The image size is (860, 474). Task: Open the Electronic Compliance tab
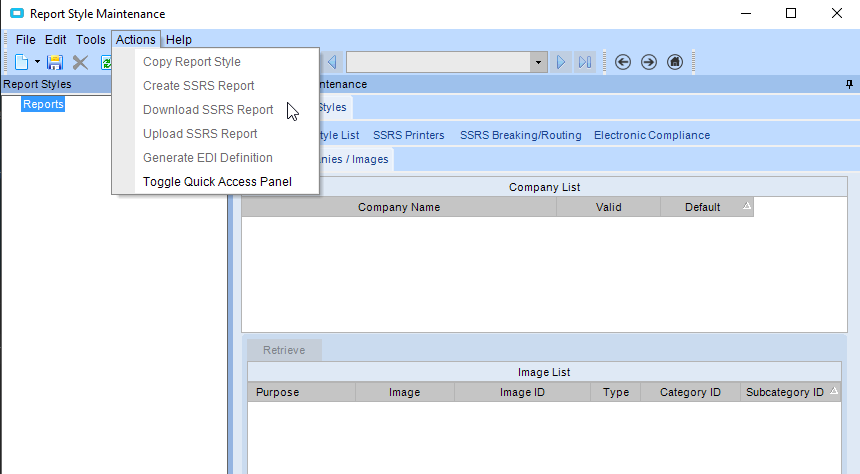click(x=651, y=135)
